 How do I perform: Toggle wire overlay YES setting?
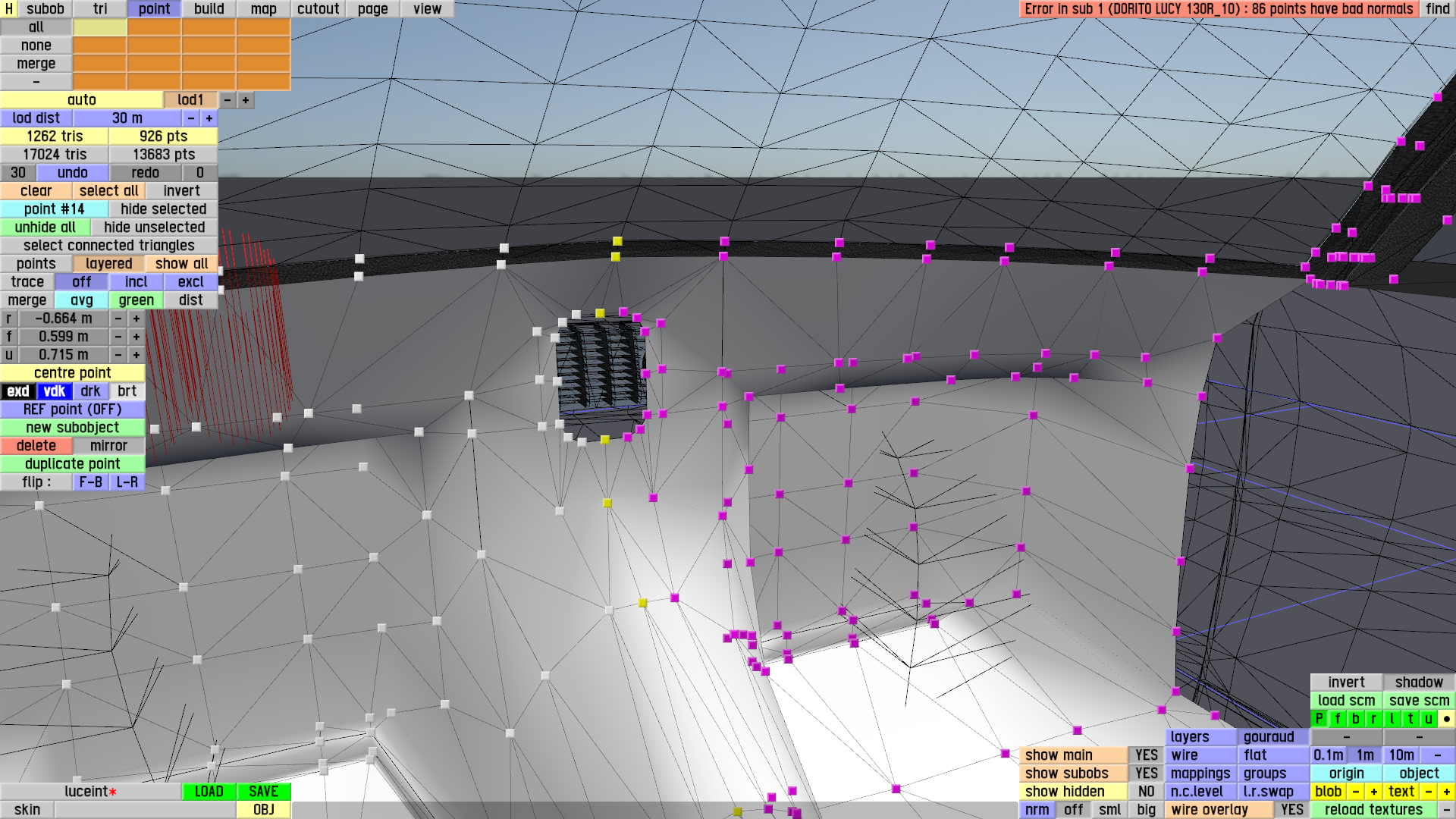tap(1291, 810)
